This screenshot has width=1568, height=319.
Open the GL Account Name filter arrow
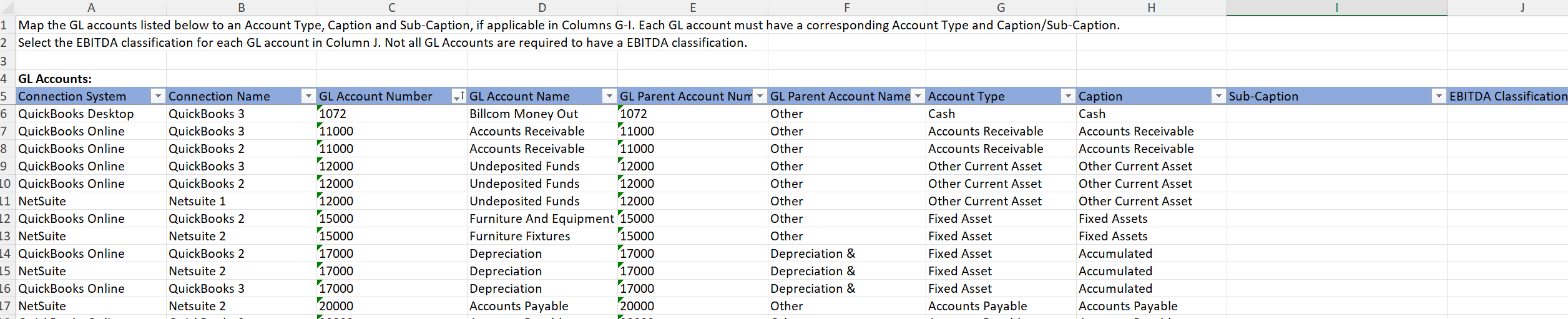pyautogui.click(x=609, y=96)
